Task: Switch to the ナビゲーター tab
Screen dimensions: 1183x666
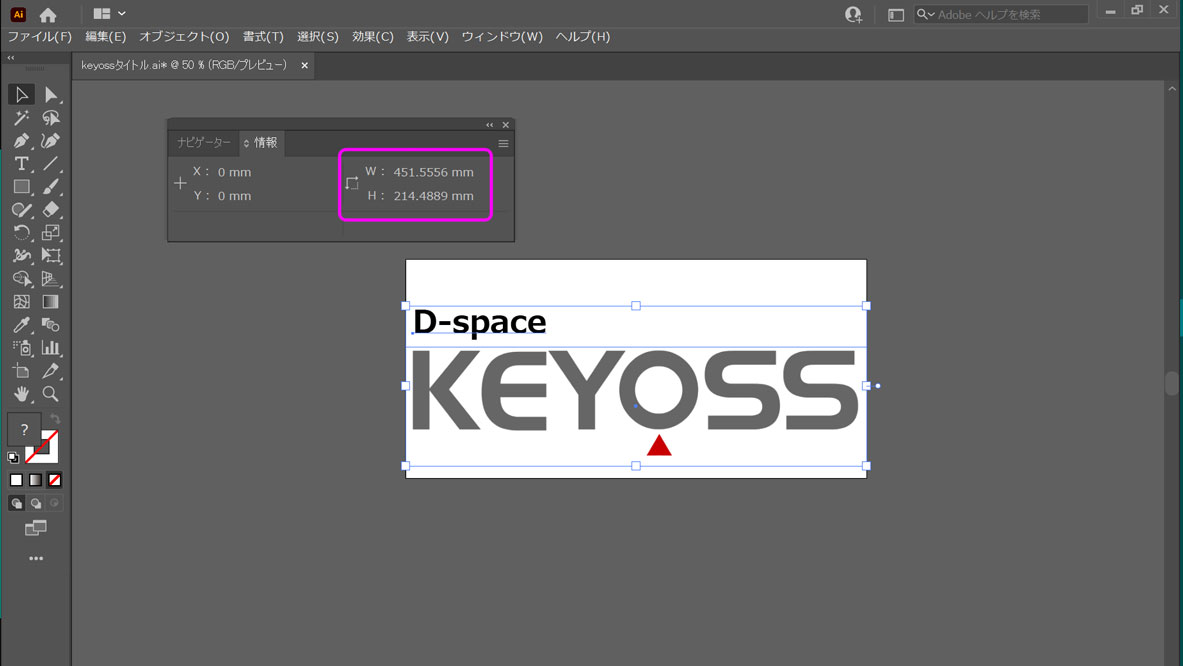Action: click(x=204, y=143)
